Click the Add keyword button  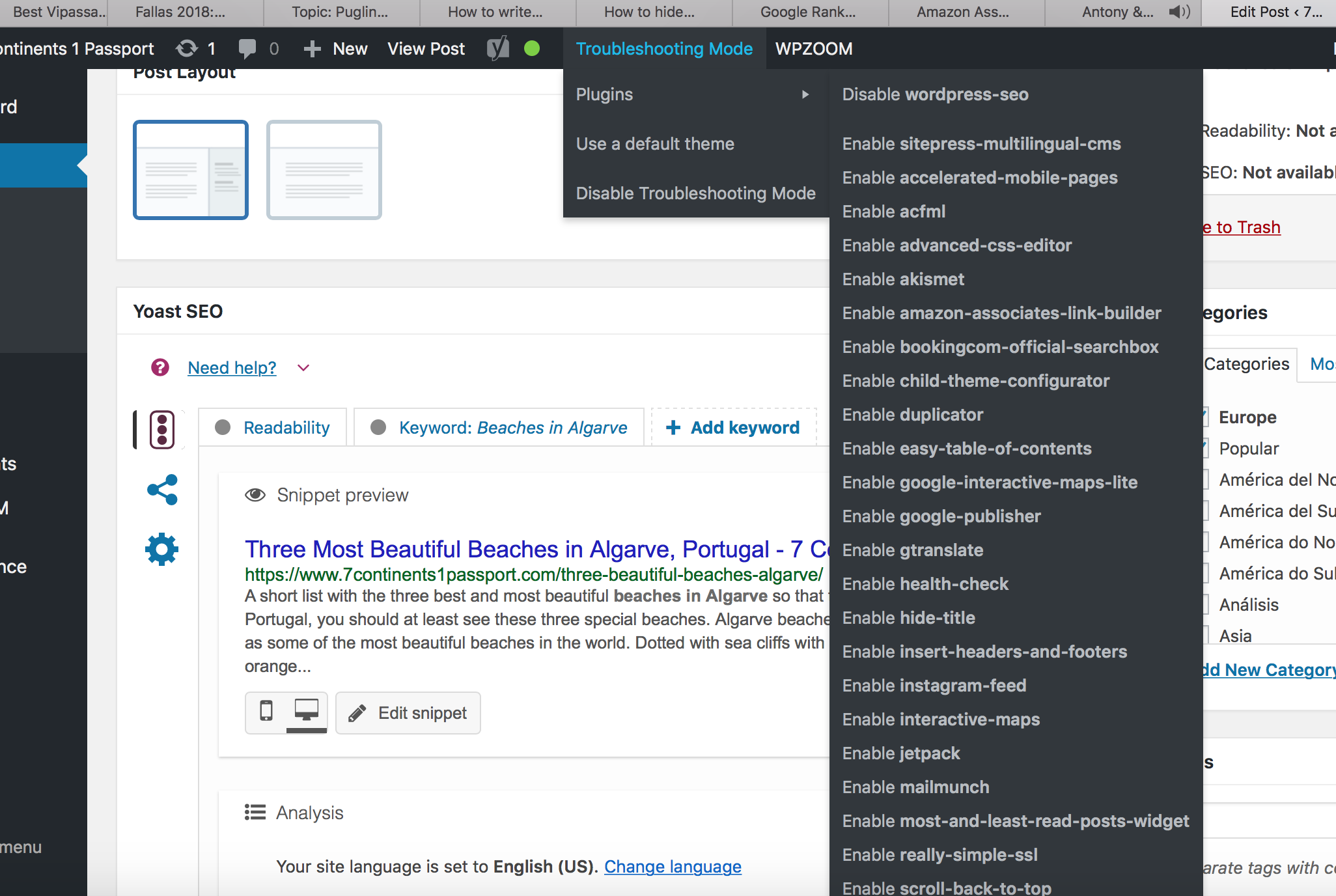point(734,427)
